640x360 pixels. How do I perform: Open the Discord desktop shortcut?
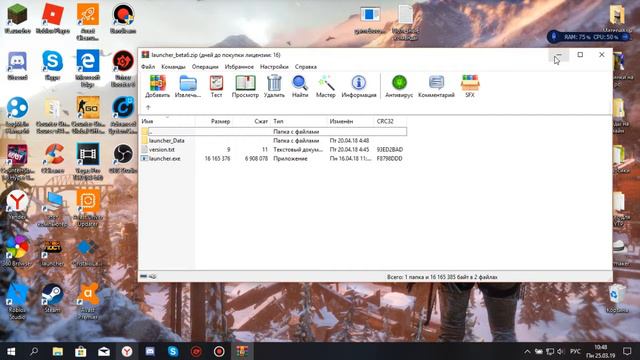click(x=18, y=65)
